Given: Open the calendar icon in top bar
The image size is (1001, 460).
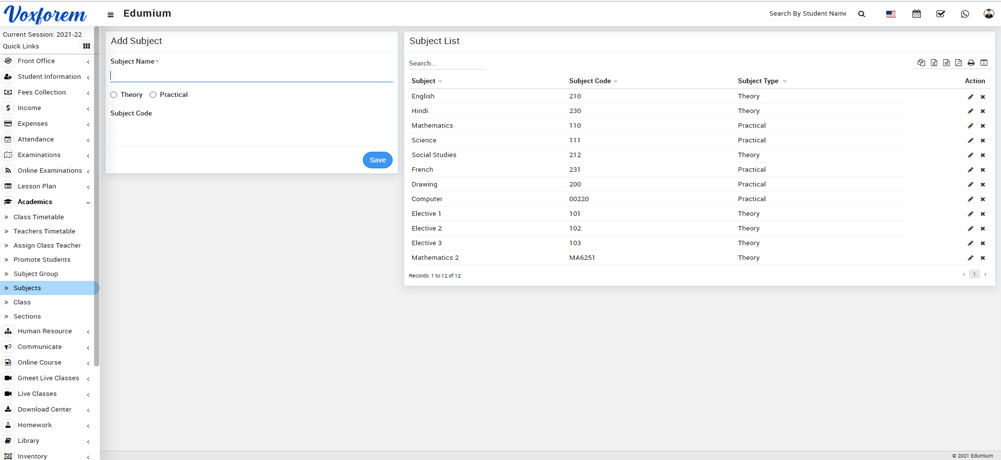Looking at the screenshot, I should [x=916, y=14].
